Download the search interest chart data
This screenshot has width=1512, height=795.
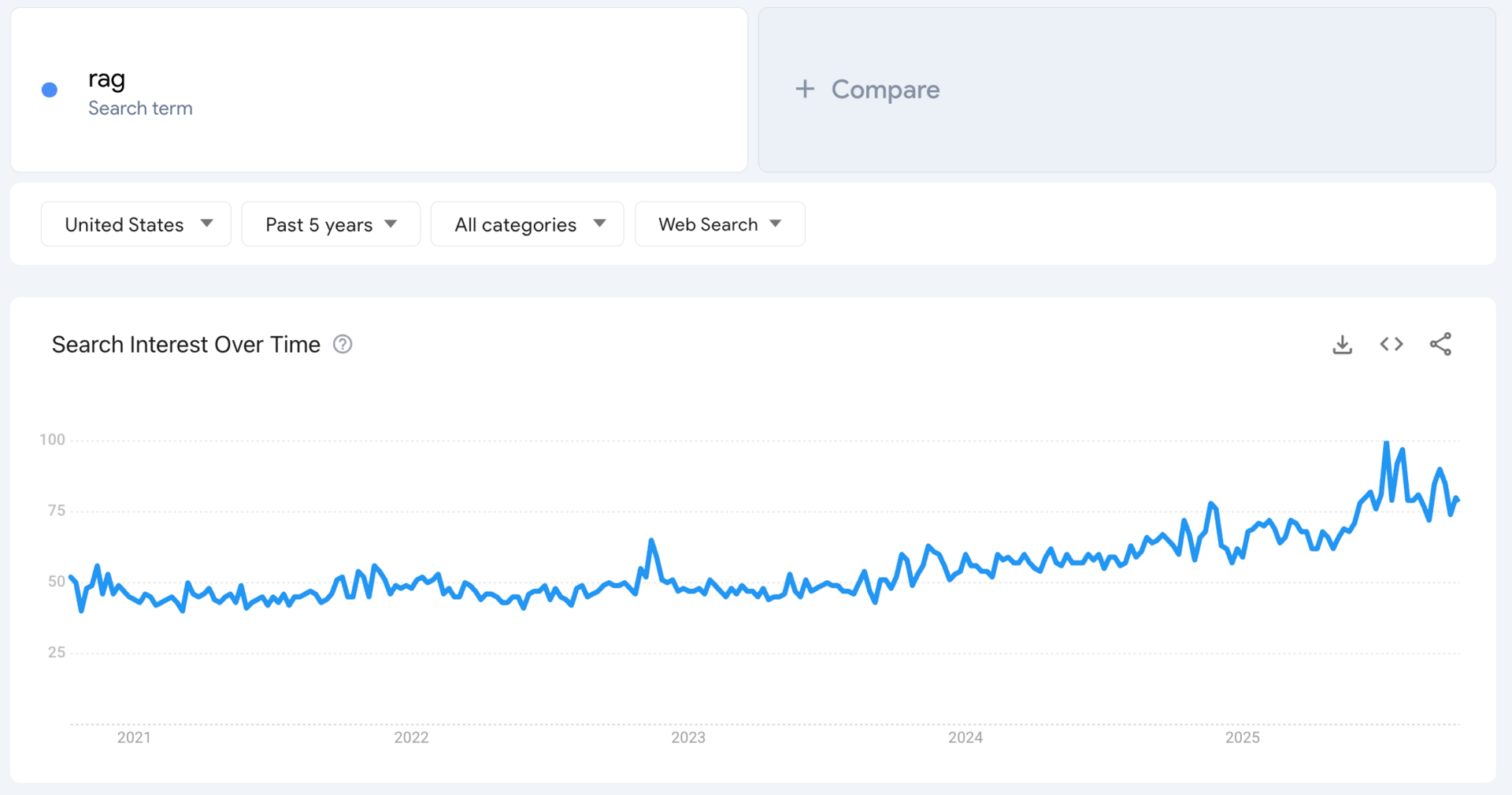1342,345
